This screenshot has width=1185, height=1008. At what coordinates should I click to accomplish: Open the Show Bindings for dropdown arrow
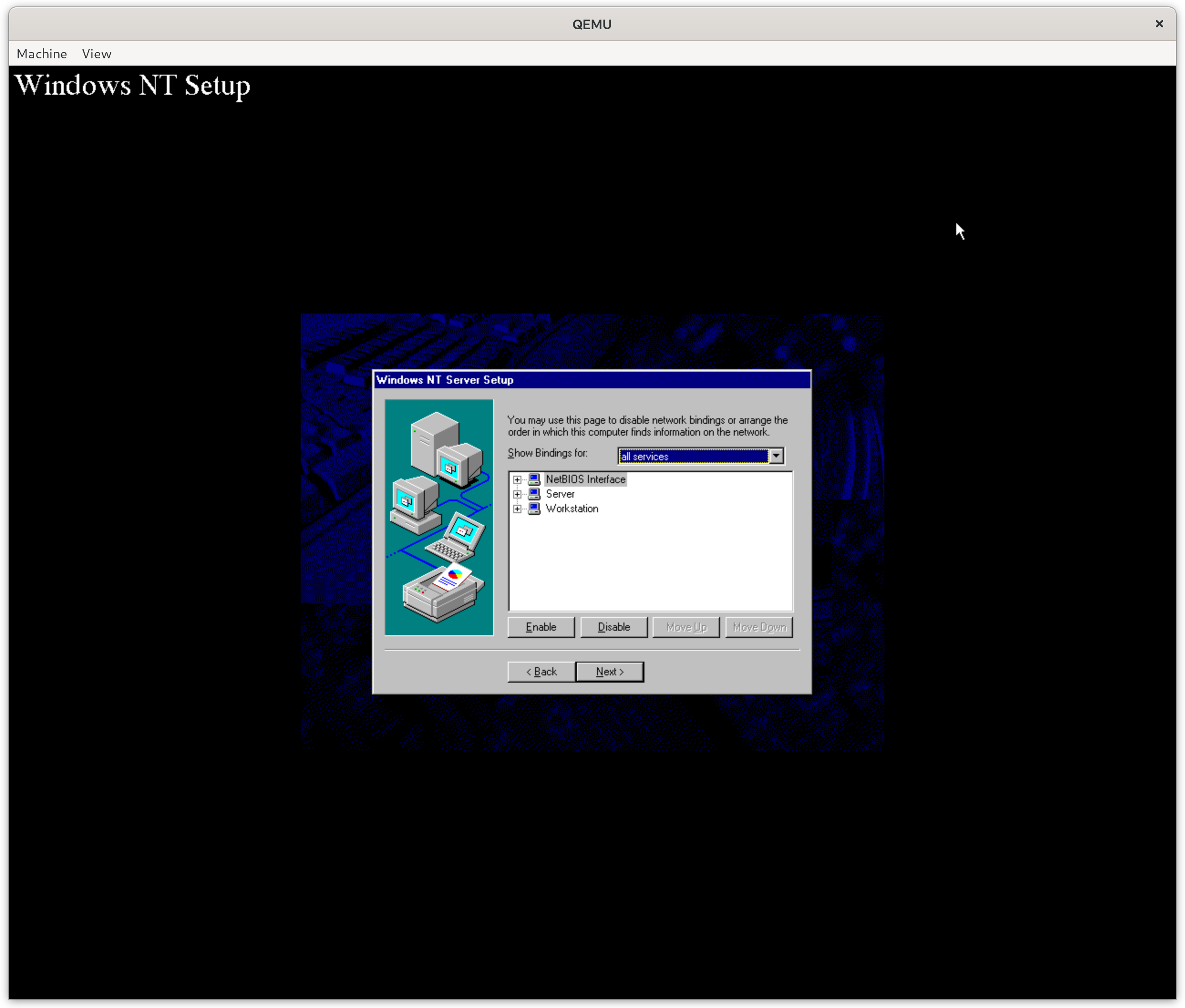[x=776, y=456]
